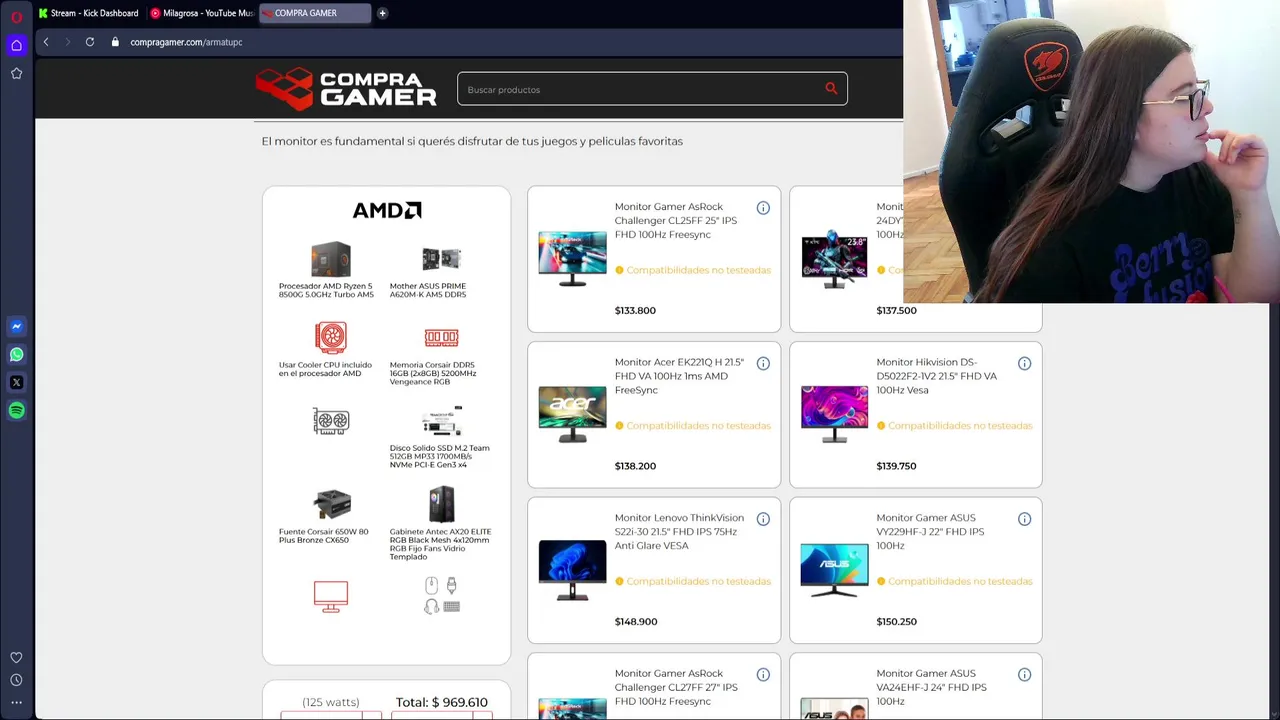The width and height of the screenshot is (1280, 720).
Task: Open X (Twitter) in the sidebar
Action: (16, 382)
